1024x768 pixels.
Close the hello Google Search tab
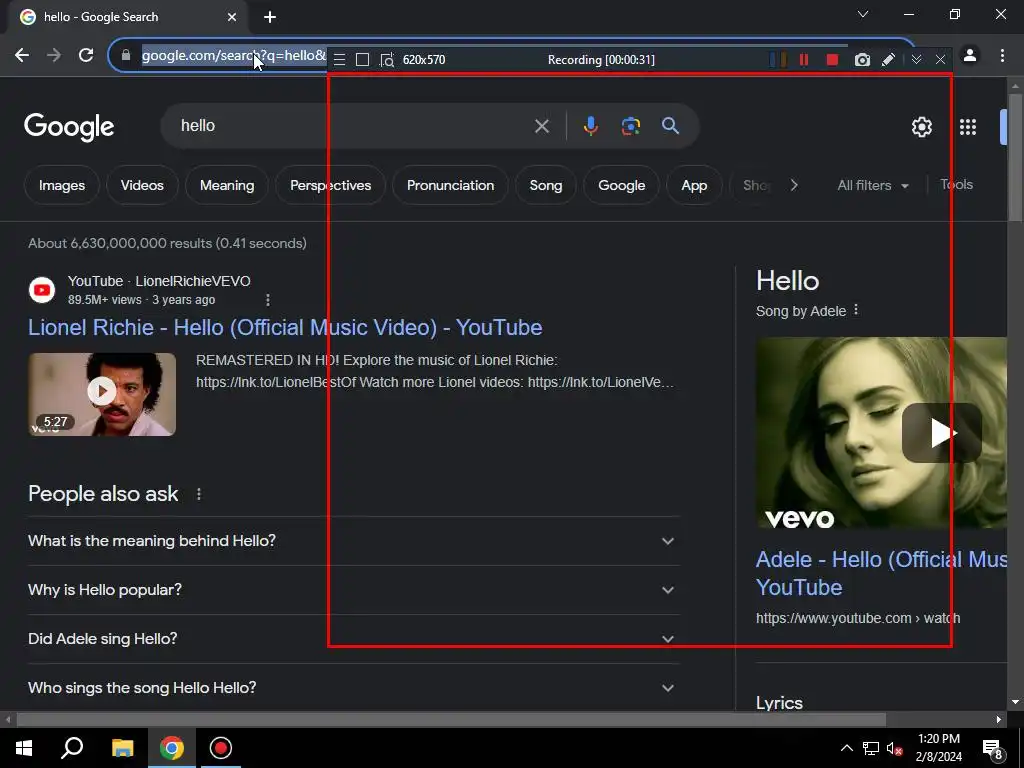(232, 17)
